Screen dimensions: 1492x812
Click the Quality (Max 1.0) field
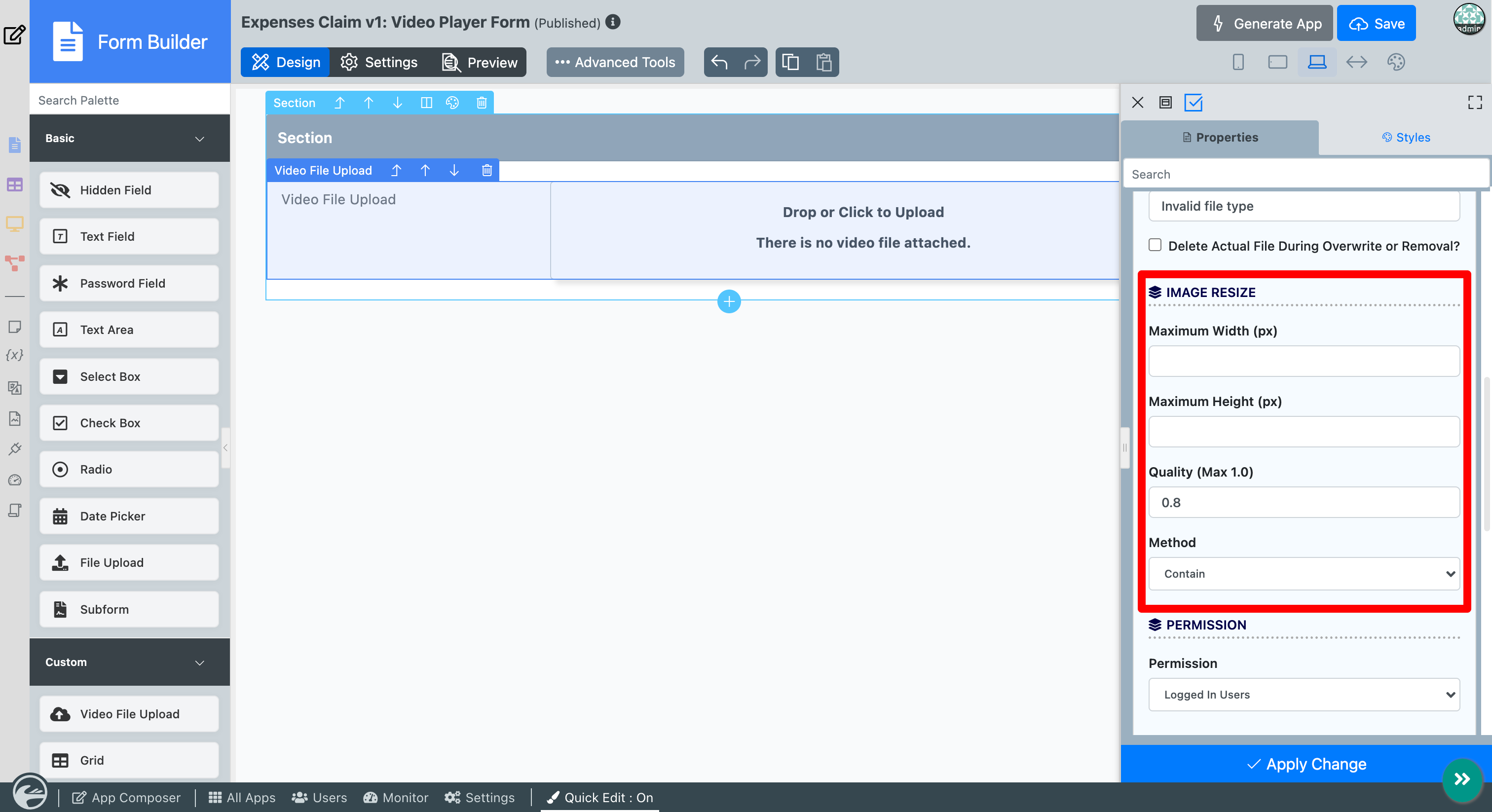tap(1304, 503)
